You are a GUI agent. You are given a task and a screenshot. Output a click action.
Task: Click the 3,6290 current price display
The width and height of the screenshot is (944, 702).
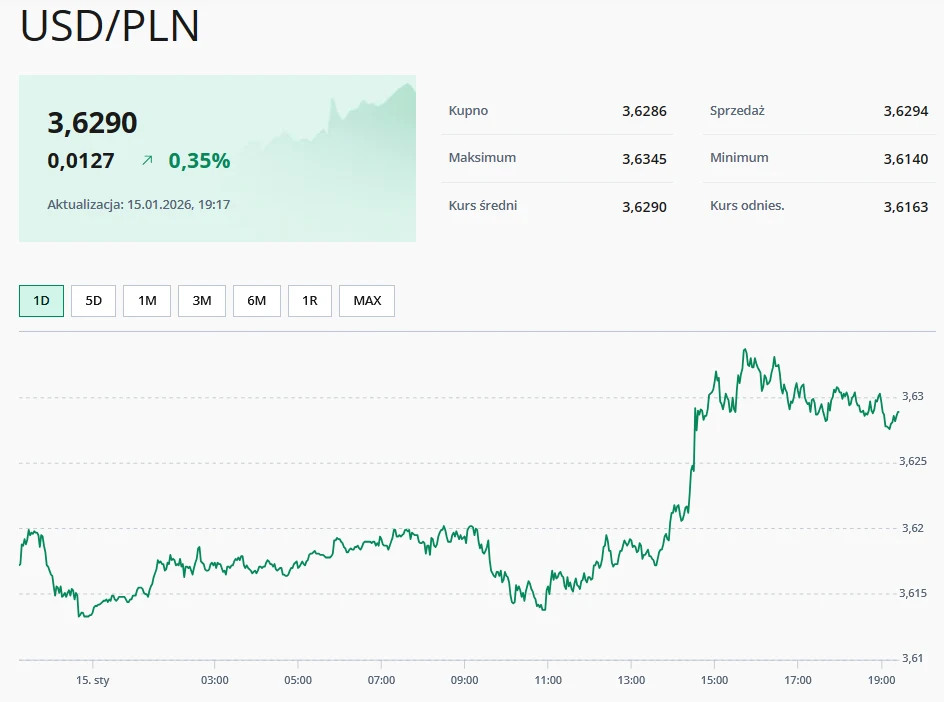point(92,121)
